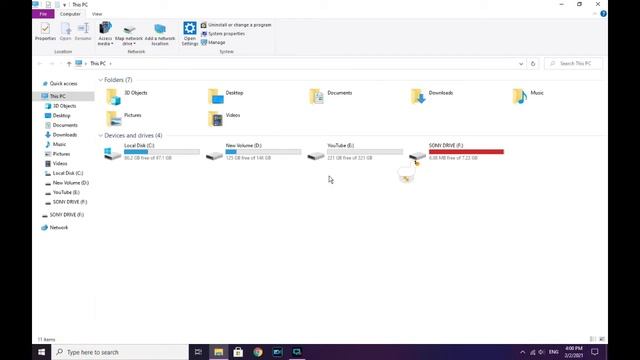The height and width of the screenshot is (360, 640).
Task: Open the File ribbon tab
Action: click(x=43, y=14)
